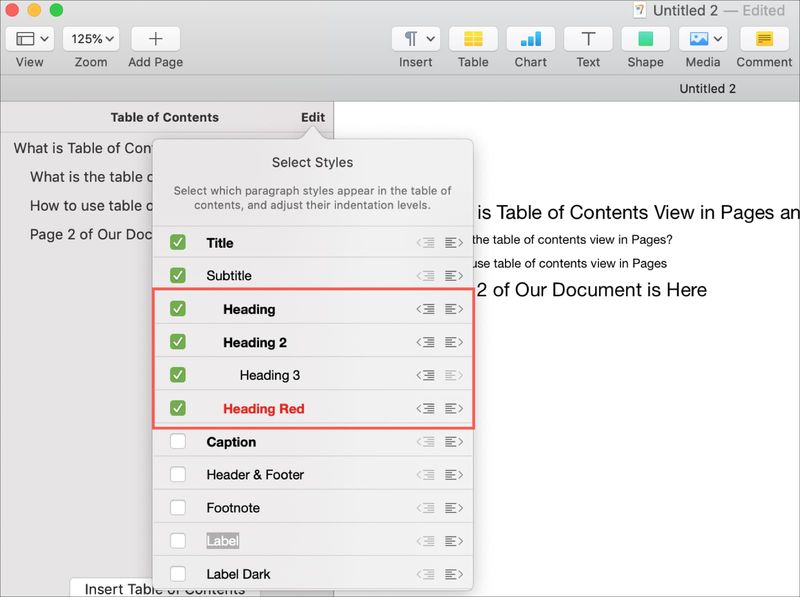This screenshot has height=597, width=800.
Task: Check the Label Dark style checkbox
Action: click(178, 574)
